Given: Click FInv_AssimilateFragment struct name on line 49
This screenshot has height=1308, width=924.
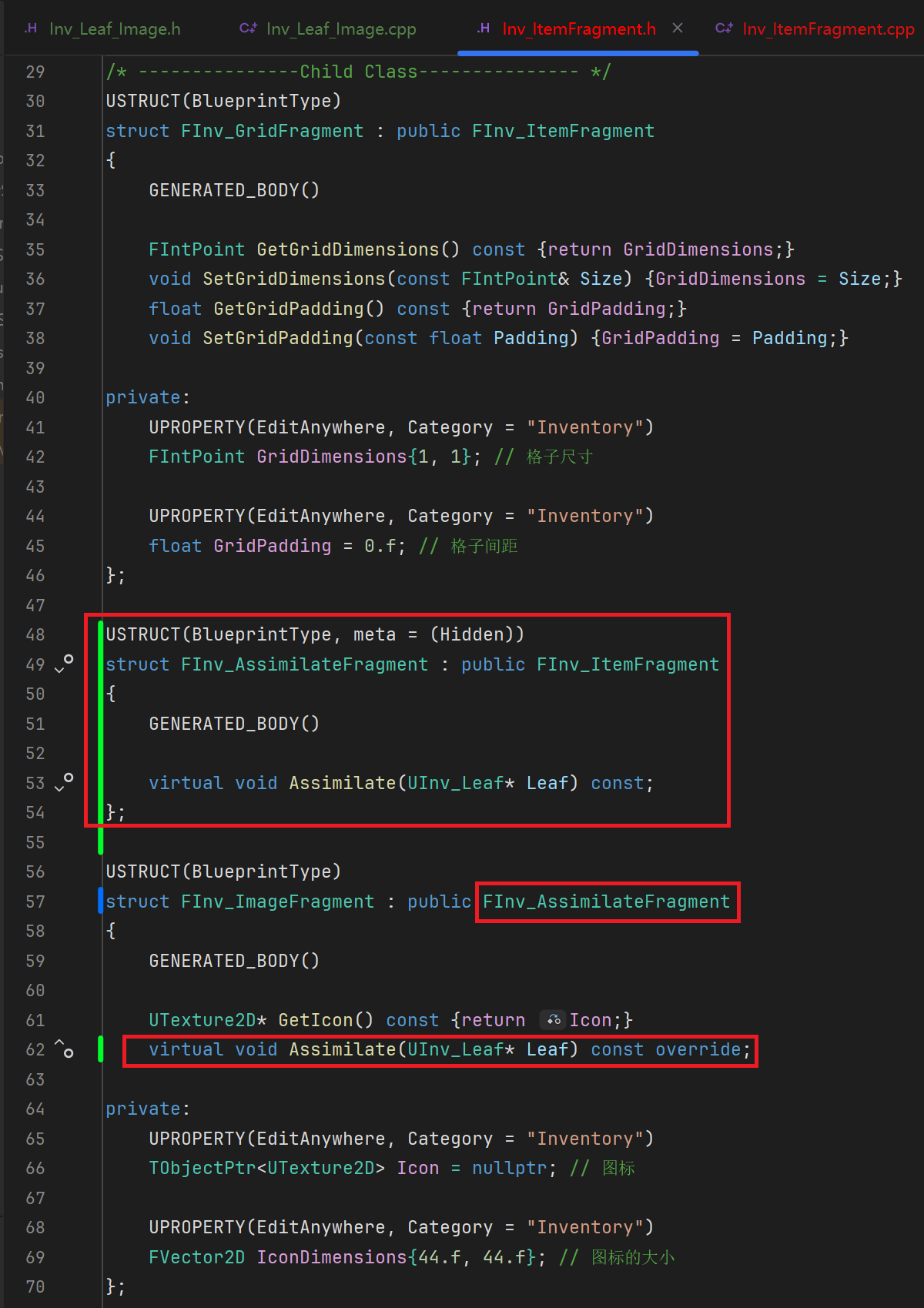Looking at the screenshot, I should coord(304,664).
